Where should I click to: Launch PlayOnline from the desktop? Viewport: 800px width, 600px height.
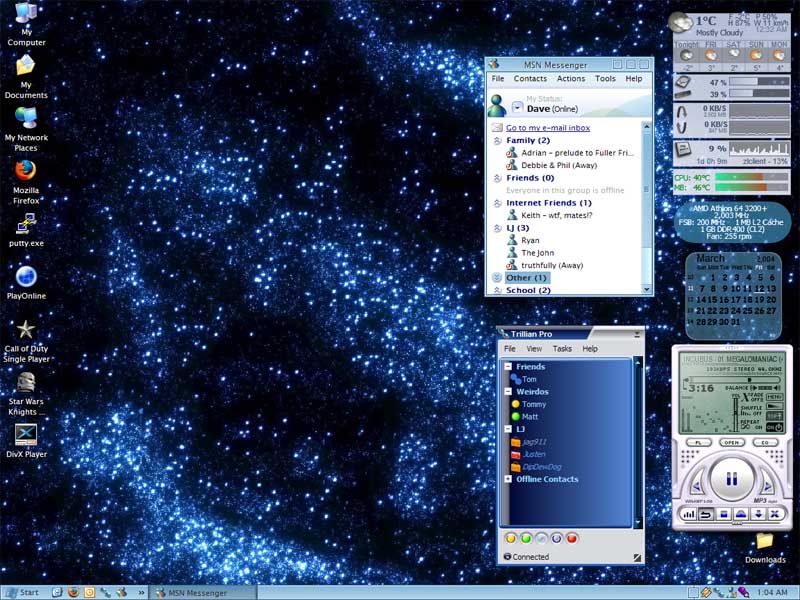[26, 278]
